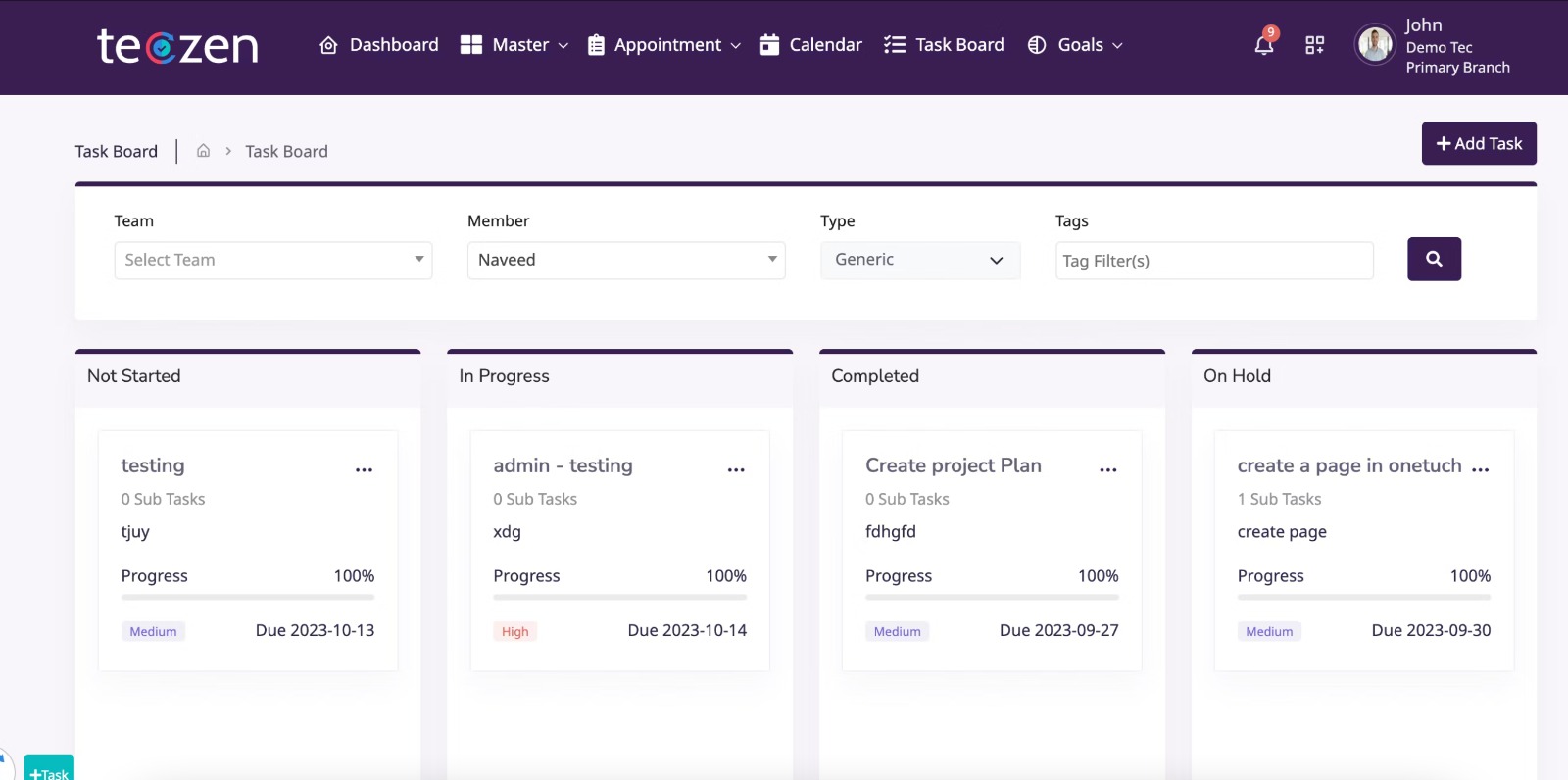Viewport: 1568px width, 780px height.
Task: Click the home icon in breadcrumb
Action: pos(203,151)
